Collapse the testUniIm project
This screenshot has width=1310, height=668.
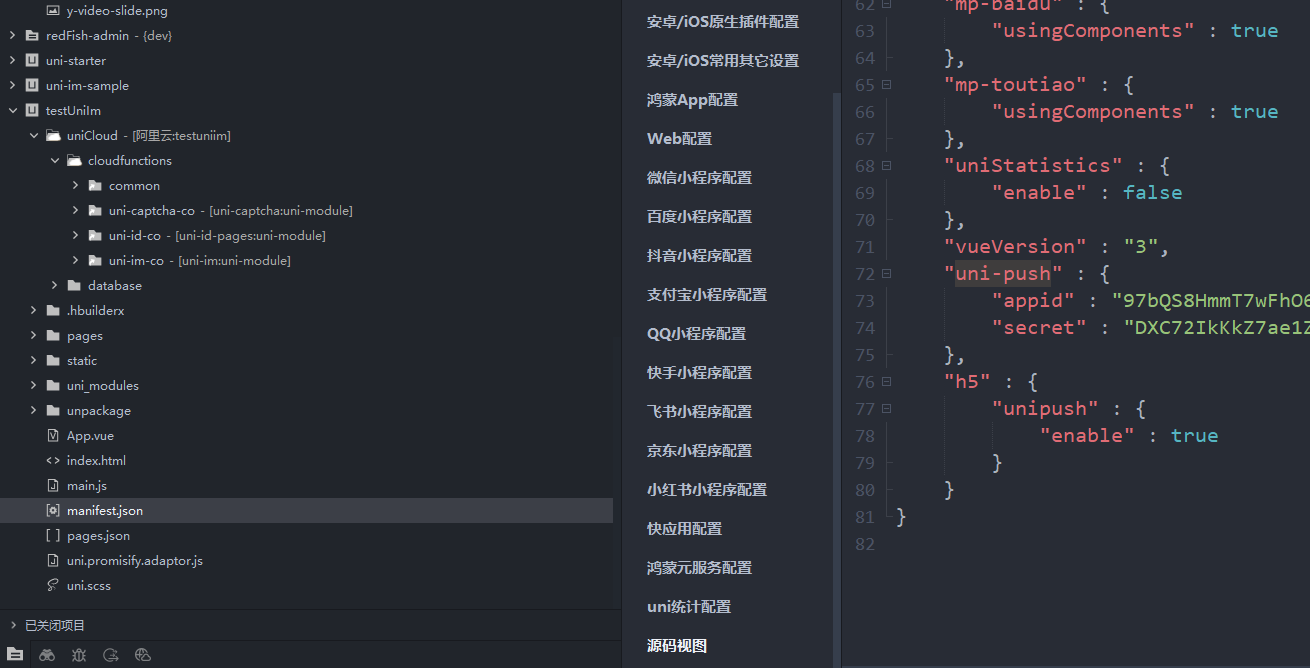point(12,110)
